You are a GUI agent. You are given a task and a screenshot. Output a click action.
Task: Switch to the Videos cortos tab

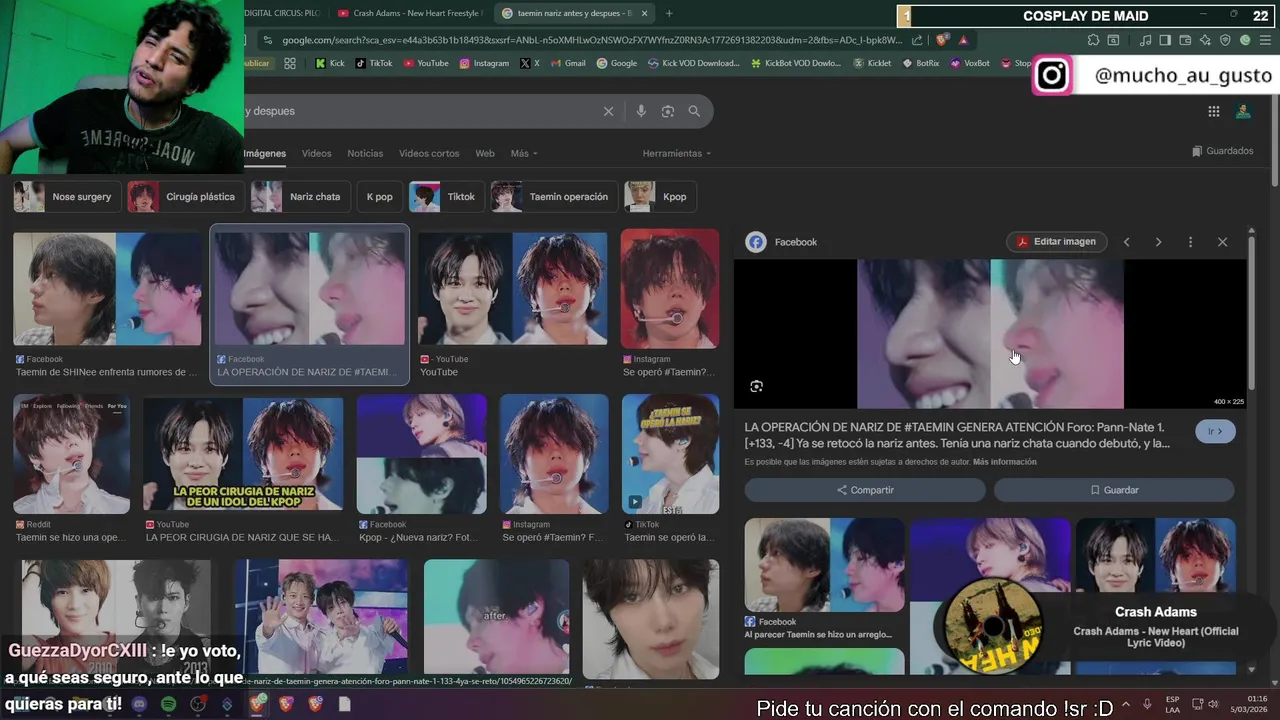click(429, 154)
